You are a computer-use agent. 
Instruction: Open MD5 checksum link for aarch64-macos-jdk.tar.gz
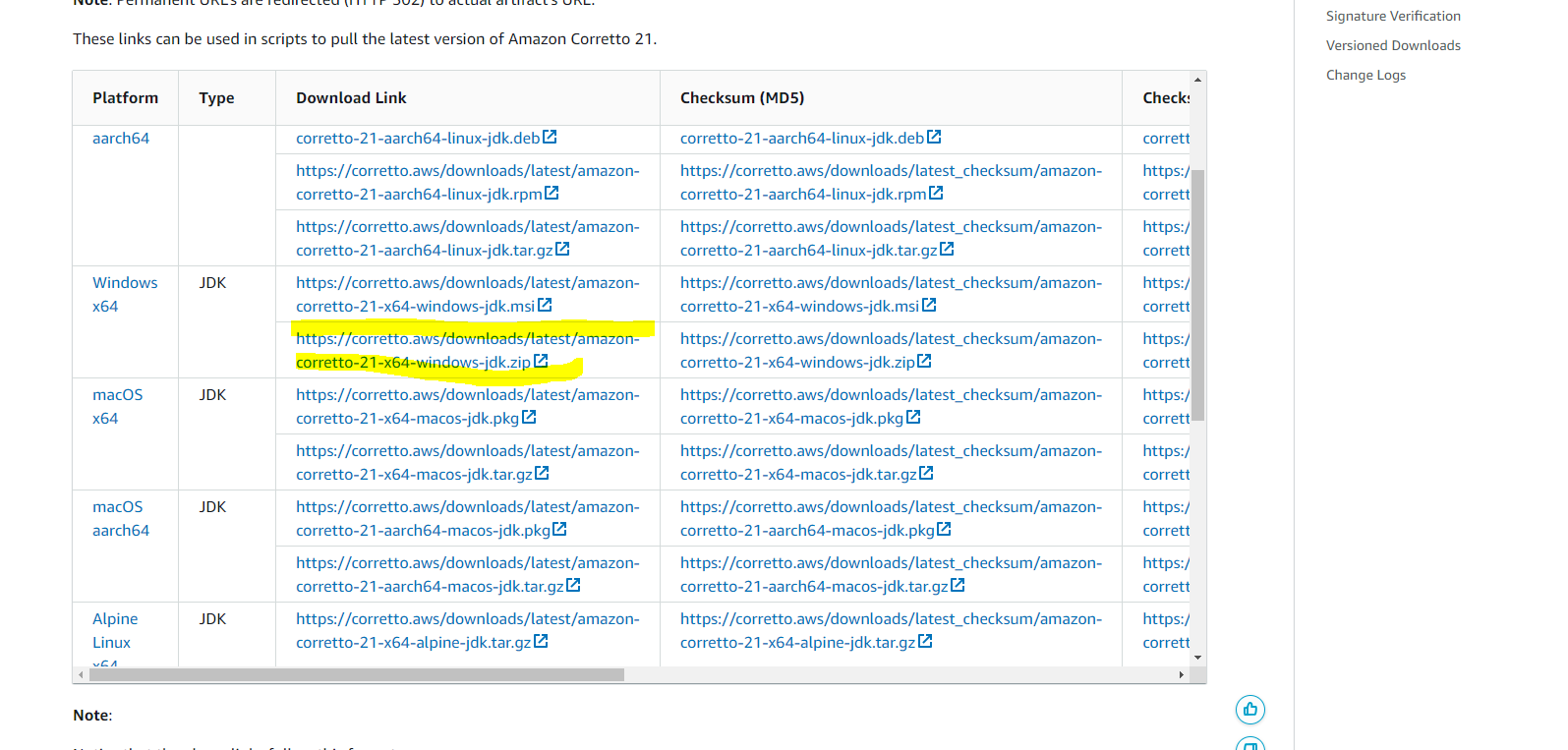point(891,574)
